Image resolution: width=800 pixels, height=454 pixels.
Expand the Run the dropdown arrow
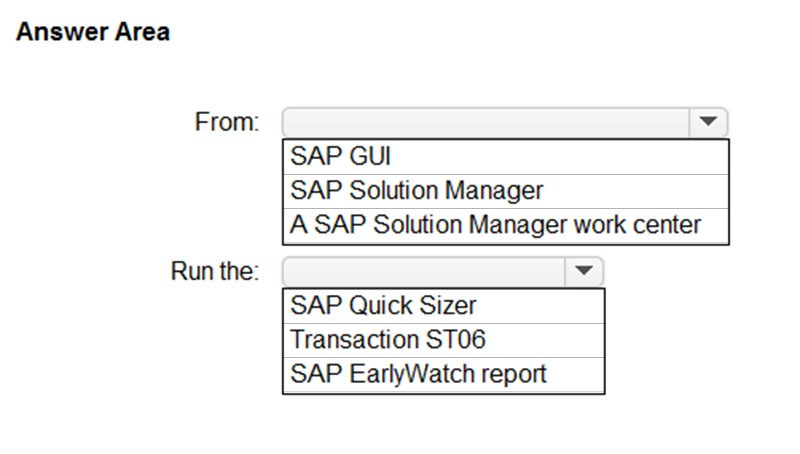point(584,271)
